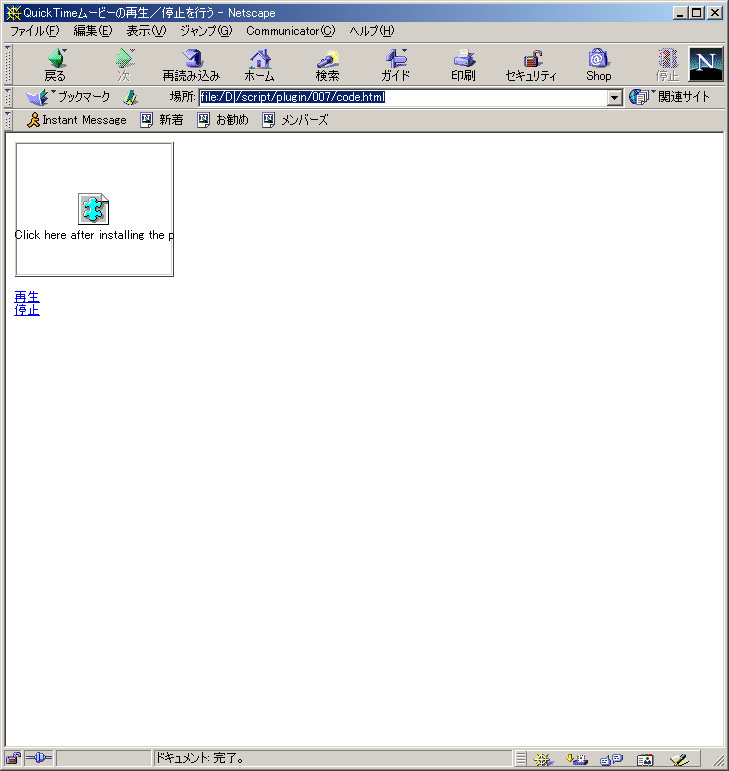This screenshot has height=771, width=729.
Task: Click the 再生 play link
Action: tap(27, 297)
